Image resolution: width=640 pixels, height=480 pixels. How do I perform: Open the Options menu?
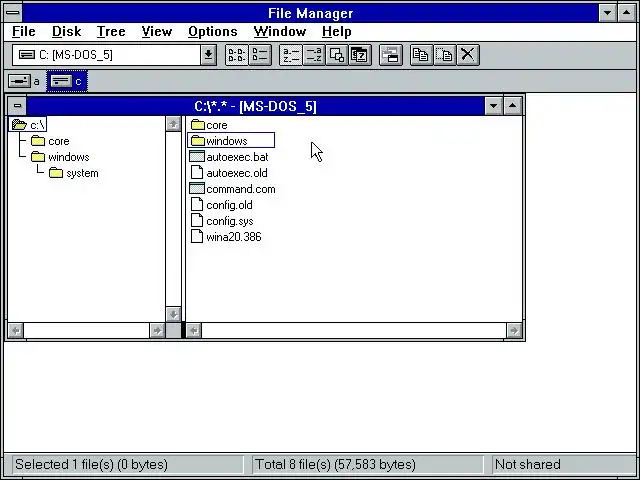213,31
